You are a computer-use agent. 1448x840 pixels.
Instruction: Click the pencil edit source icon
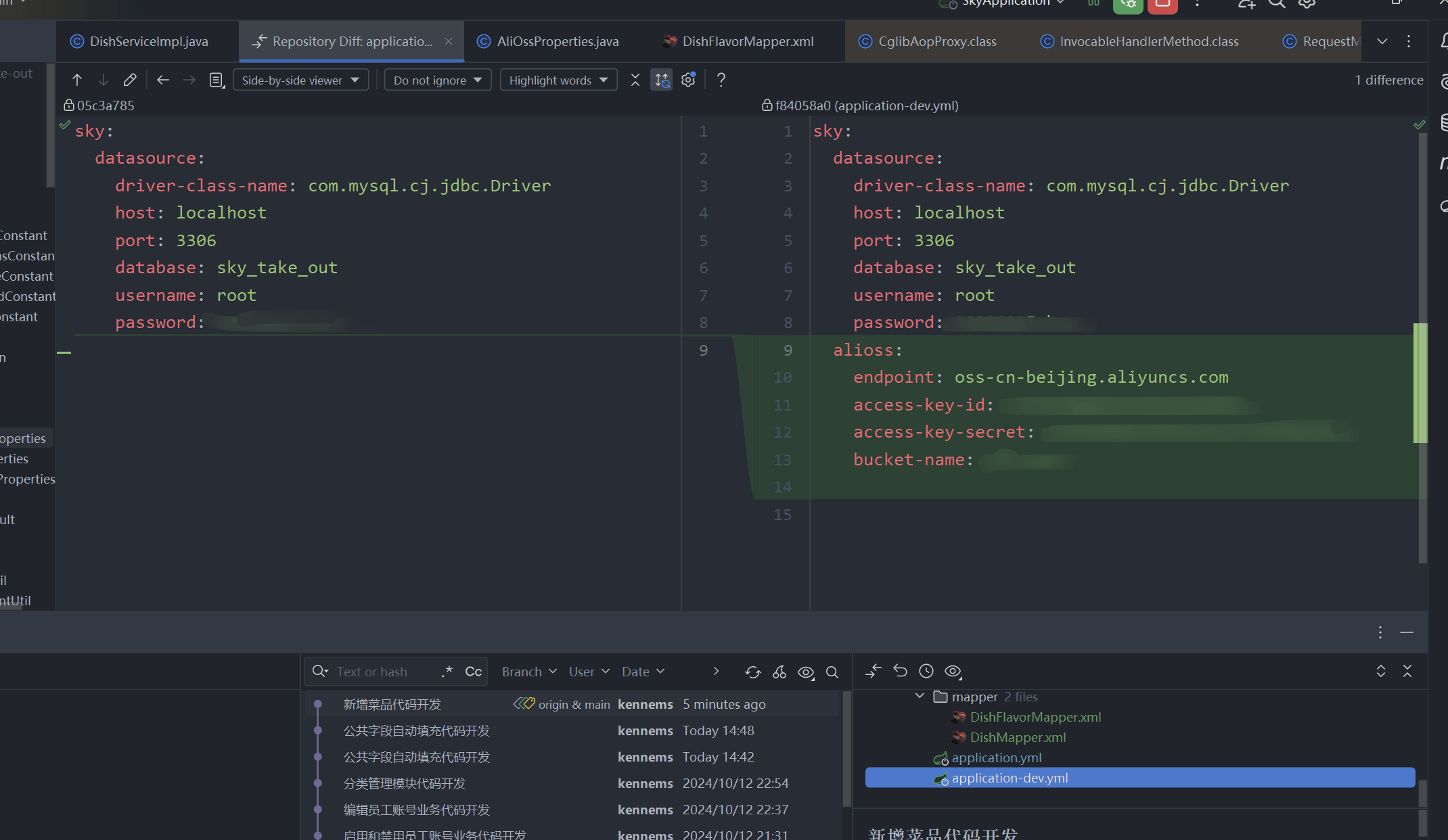tap(130, 80)
